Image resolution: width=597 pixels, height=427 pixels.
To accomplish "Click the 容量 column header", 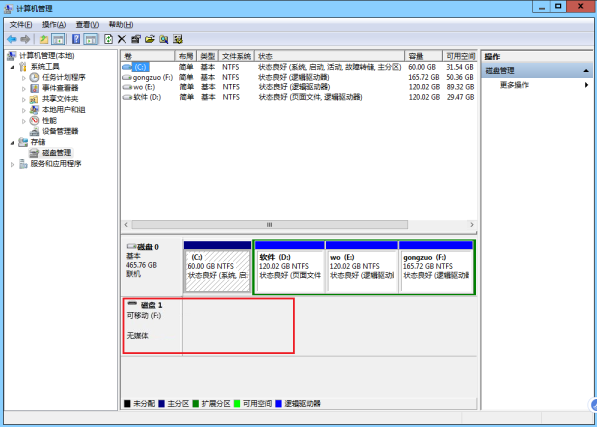I will (423, 56).
